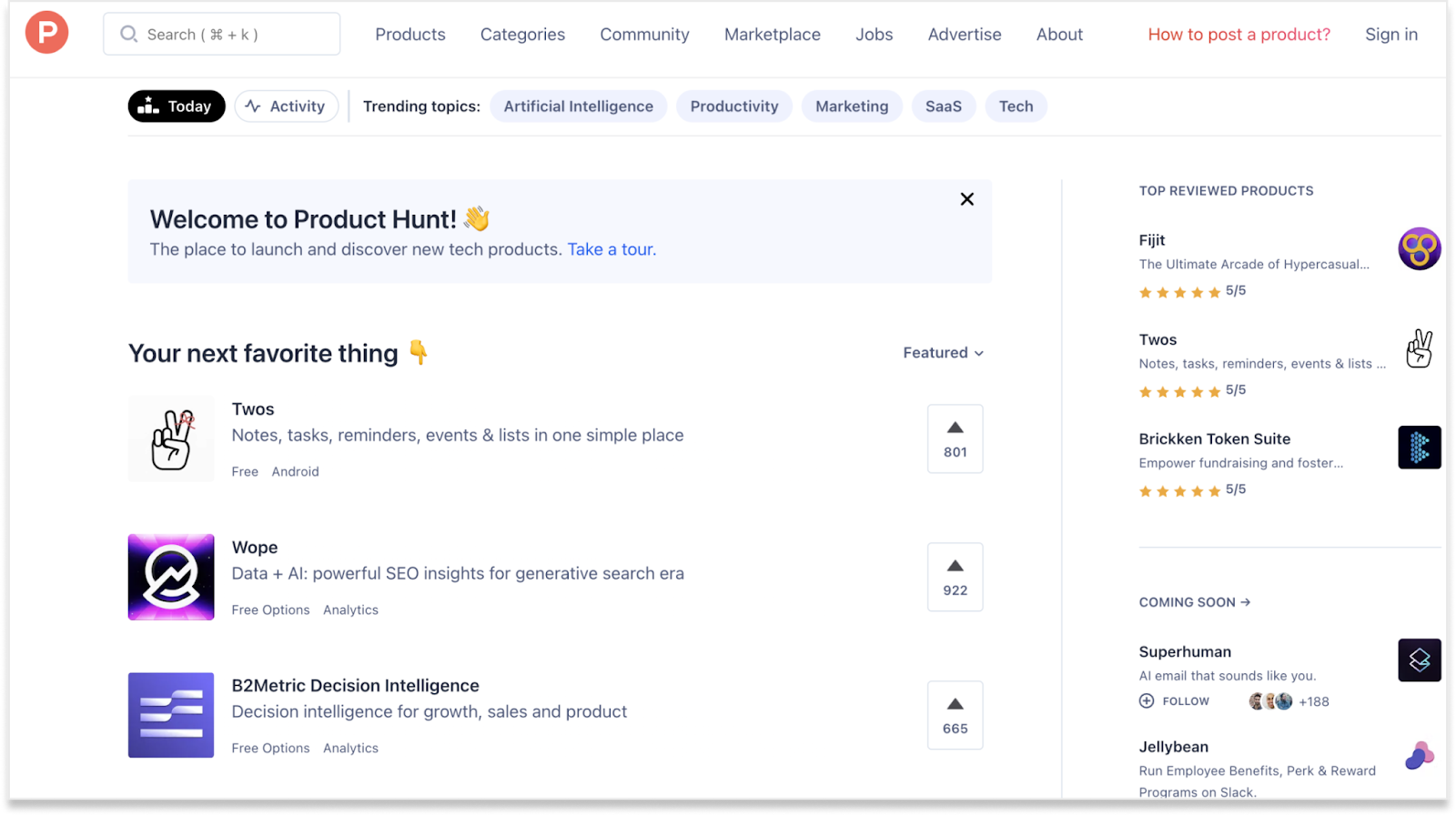The width and height of the screenshot is (1456, 816).
Task: Follow Superhuman
Action: [x=1174, y=701]
